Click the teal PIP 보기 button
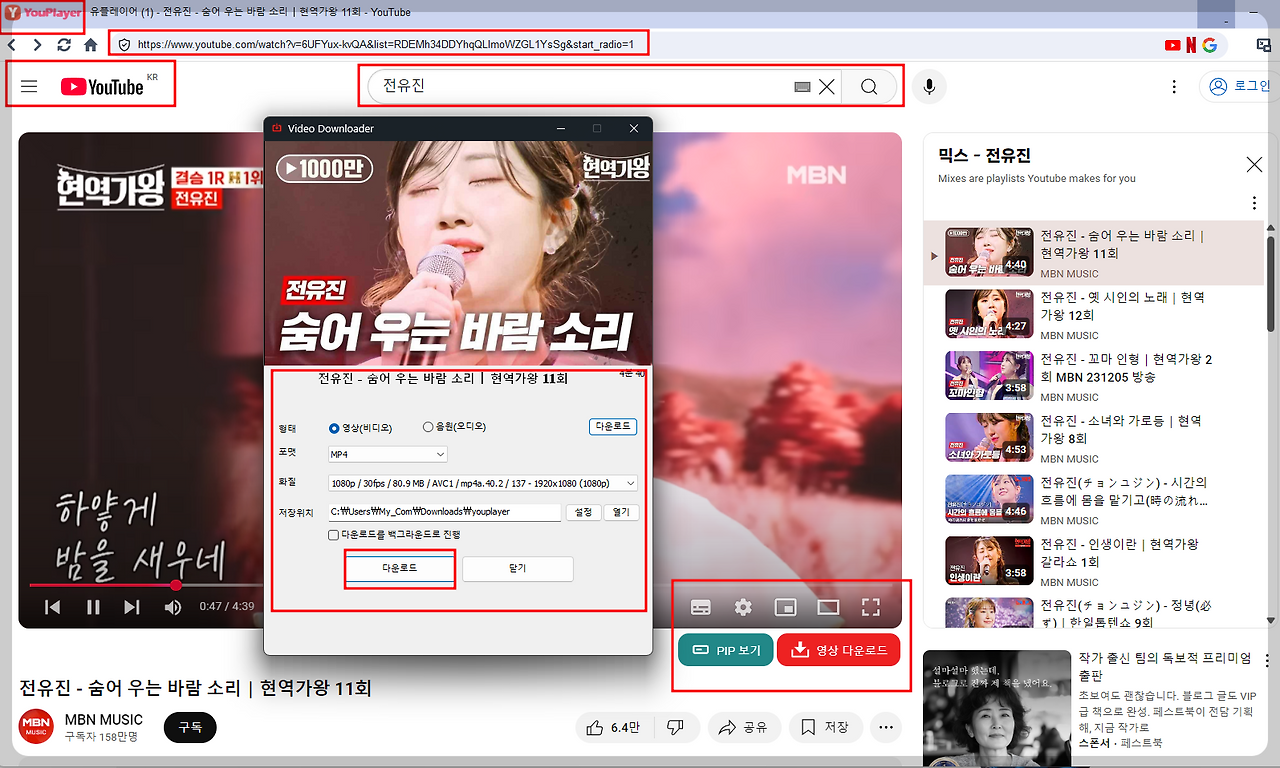This screenshot has width=1280, height=768. pos(725,649)
